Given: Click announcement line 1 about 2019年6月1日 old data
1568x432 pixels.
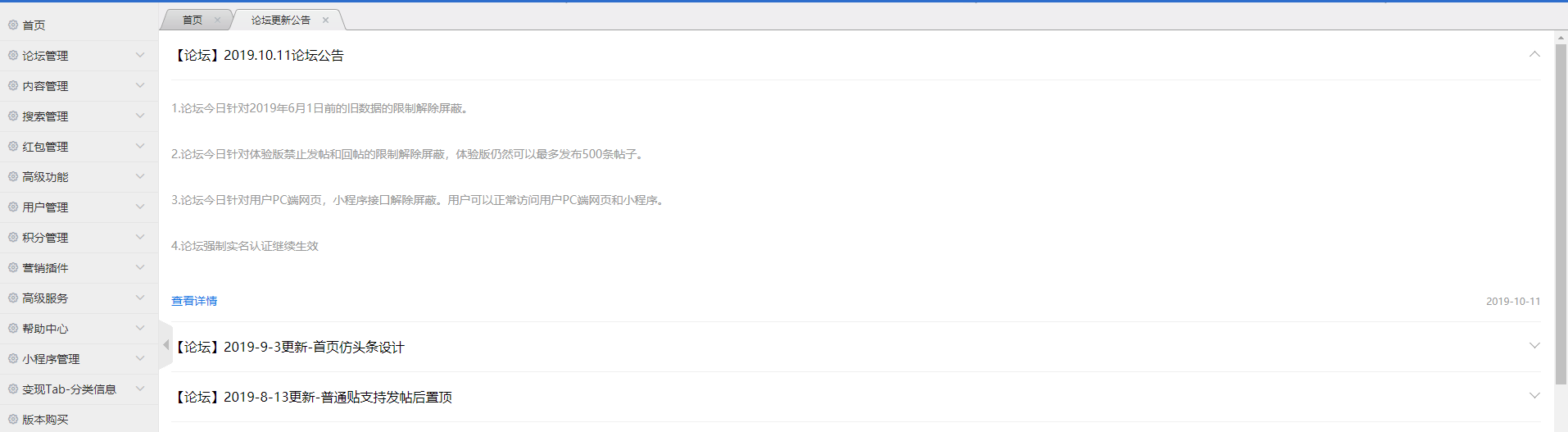Looking at the screenshot, I should click(x=320, y=108).
